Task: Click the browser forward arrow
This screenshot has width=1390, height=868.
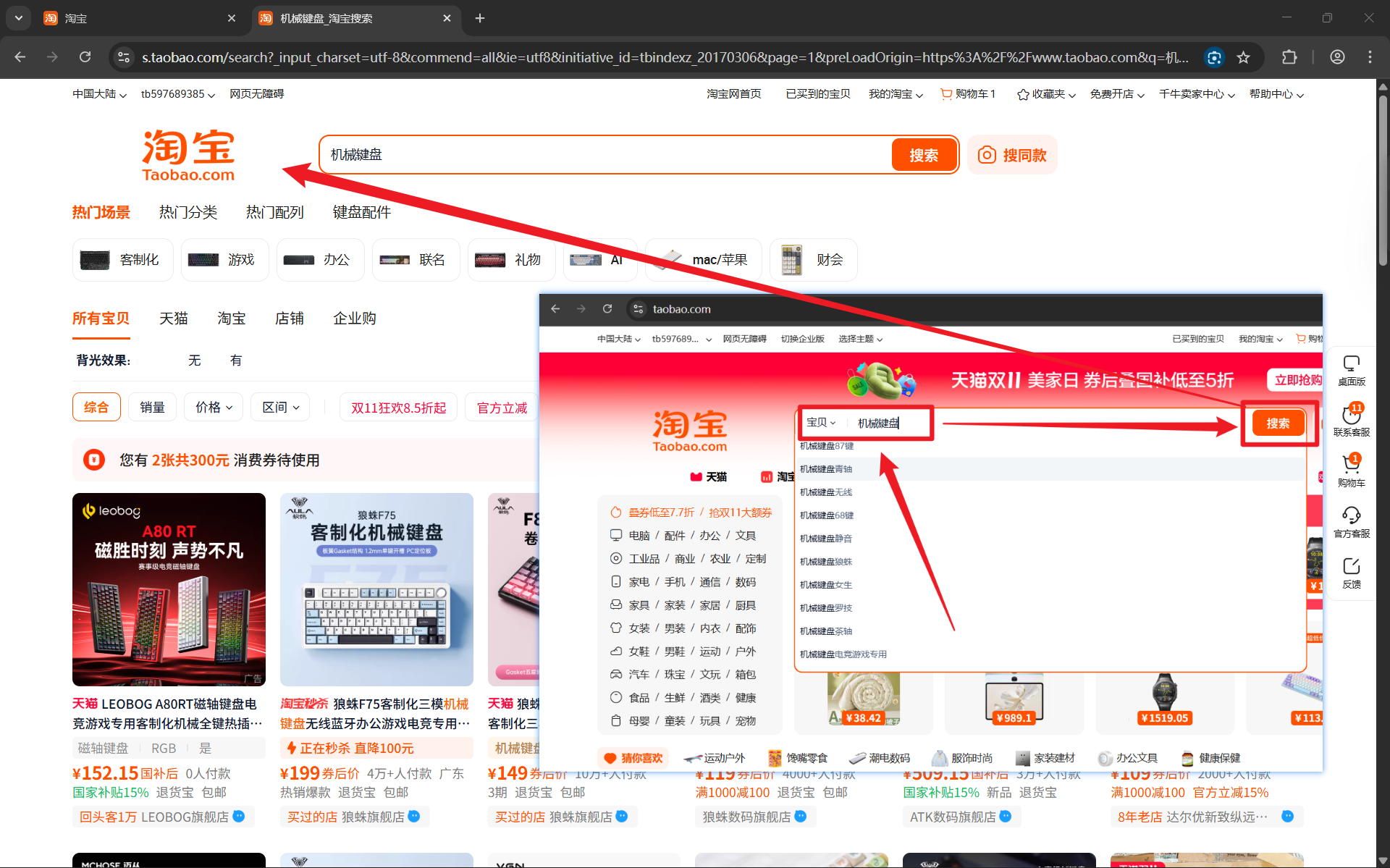Action: [x=52, y=57]
